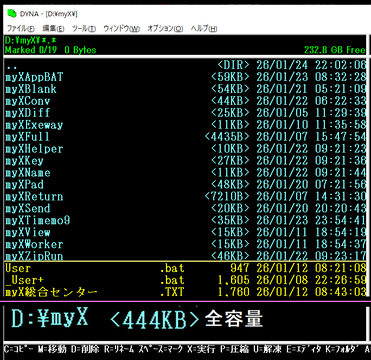Select the myXTimemo9 folder
Screen dimensions: 371x360
(x=185, y=220)
